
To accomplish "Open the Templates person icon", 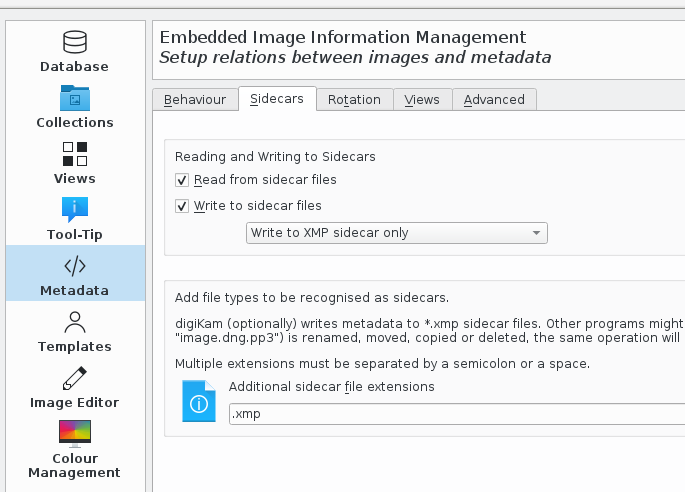I will (x=75, y=322).
